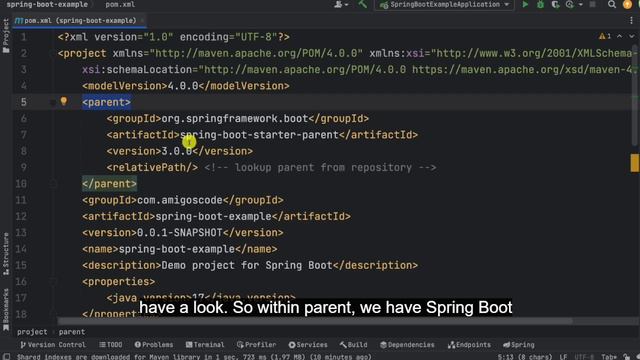Open the Services tool window
640x360 pixels.
point(308,345)
